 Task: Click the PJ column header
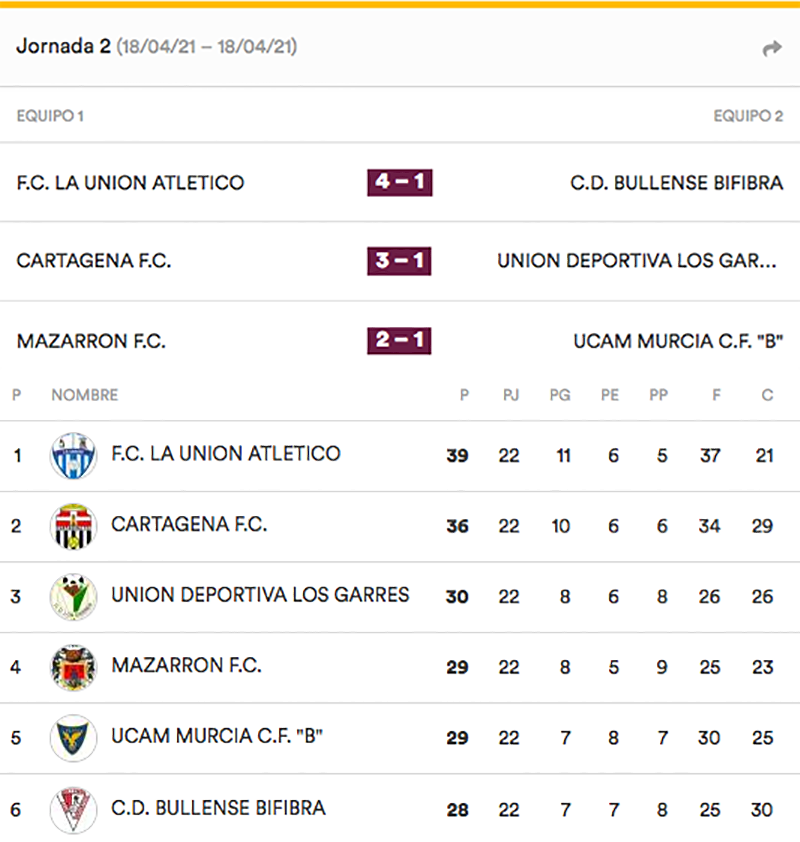pos(510,395)
